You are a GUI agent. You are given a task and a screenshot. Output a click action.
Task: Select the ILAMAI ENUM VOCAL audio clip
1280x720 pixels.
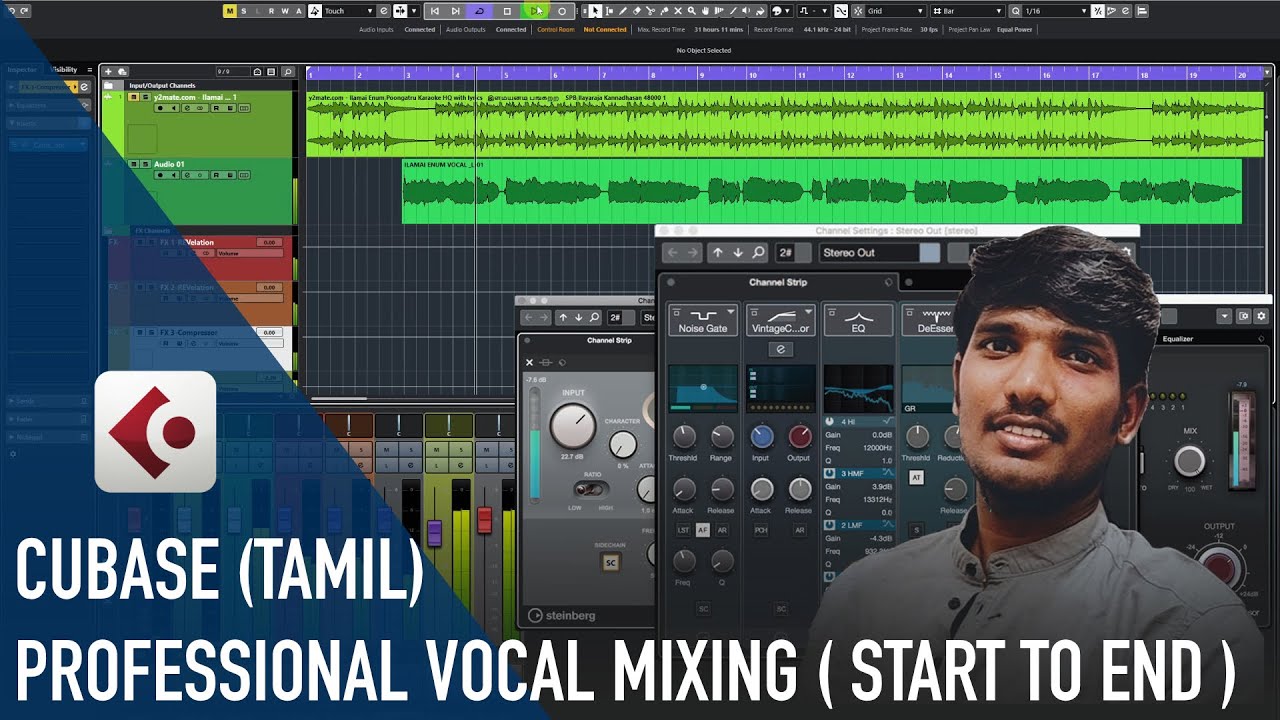coord(822,191)
